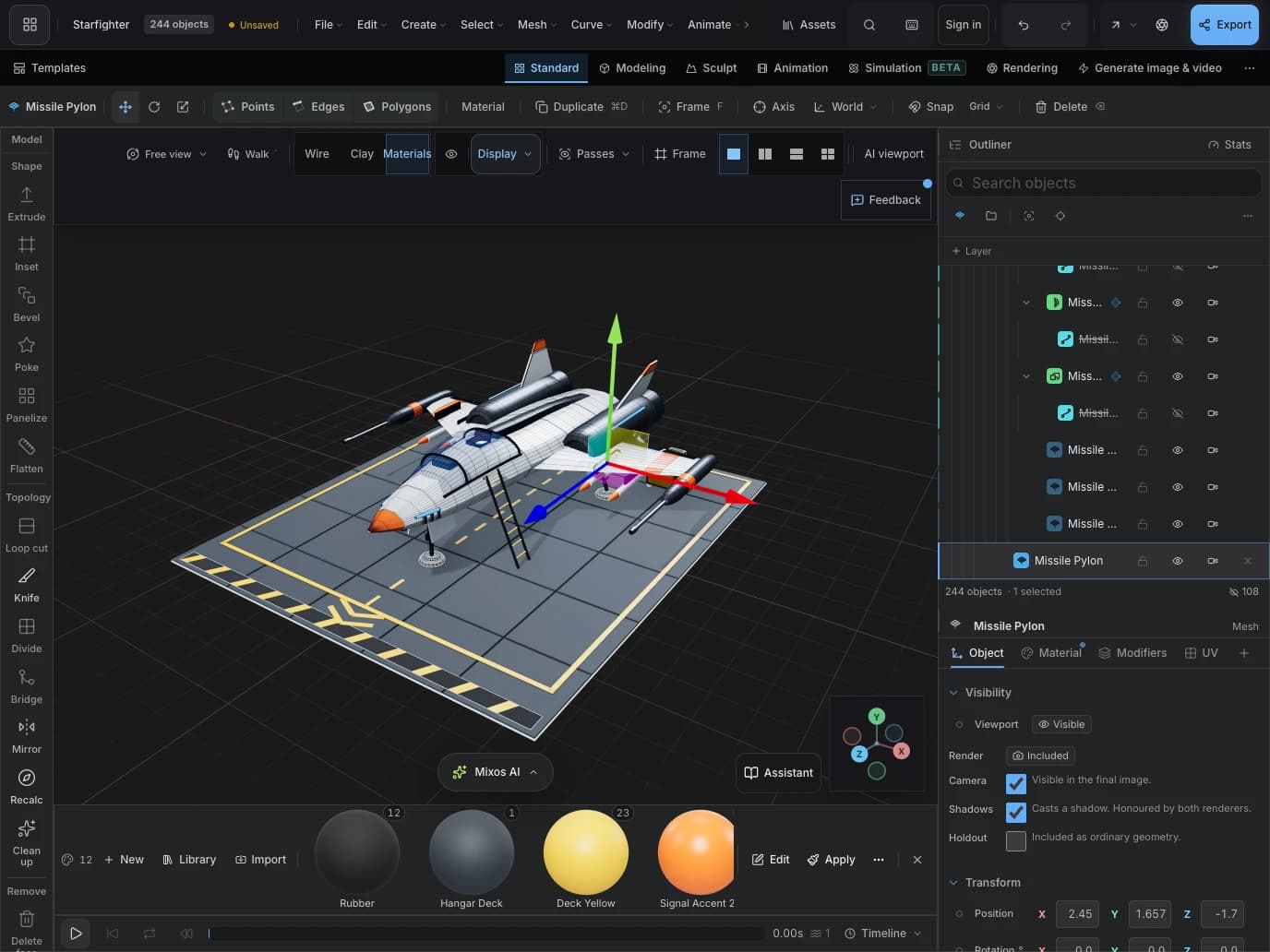The height and width of the screenshot is (952, 1270).
Task: Switch to the four-pane viewport layout
Action: [828, 154]
